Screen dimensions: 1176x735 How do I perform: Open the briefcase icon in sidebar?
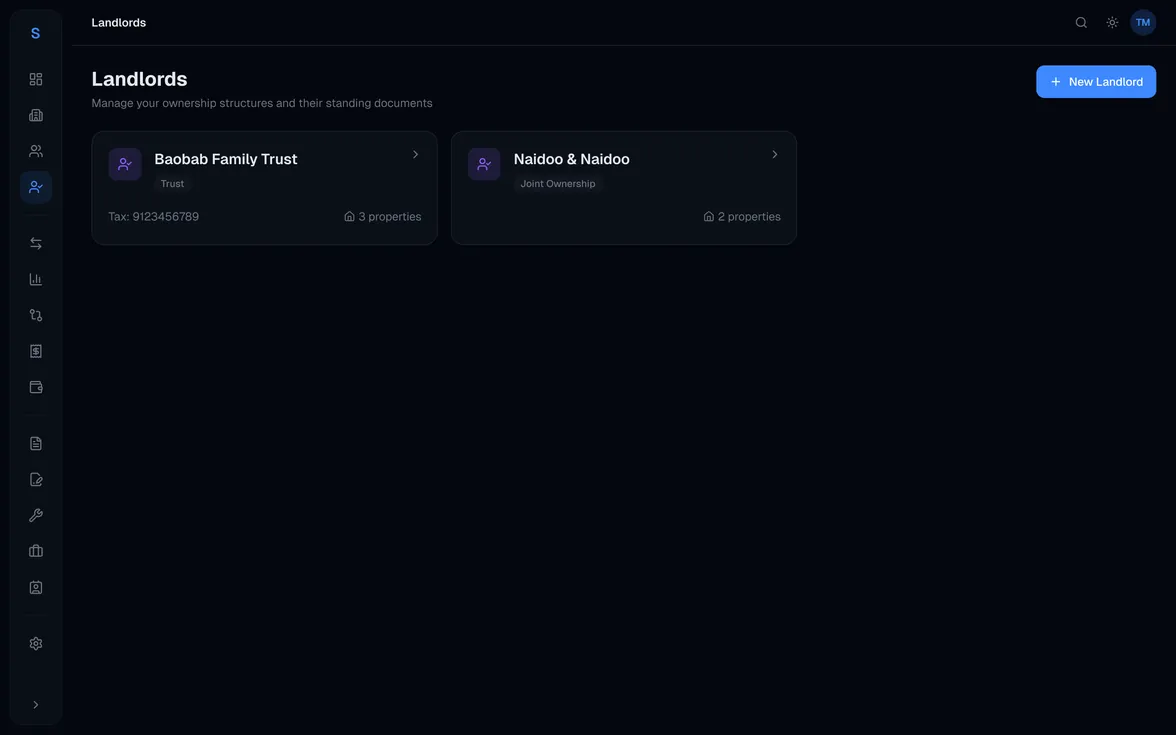35,552
